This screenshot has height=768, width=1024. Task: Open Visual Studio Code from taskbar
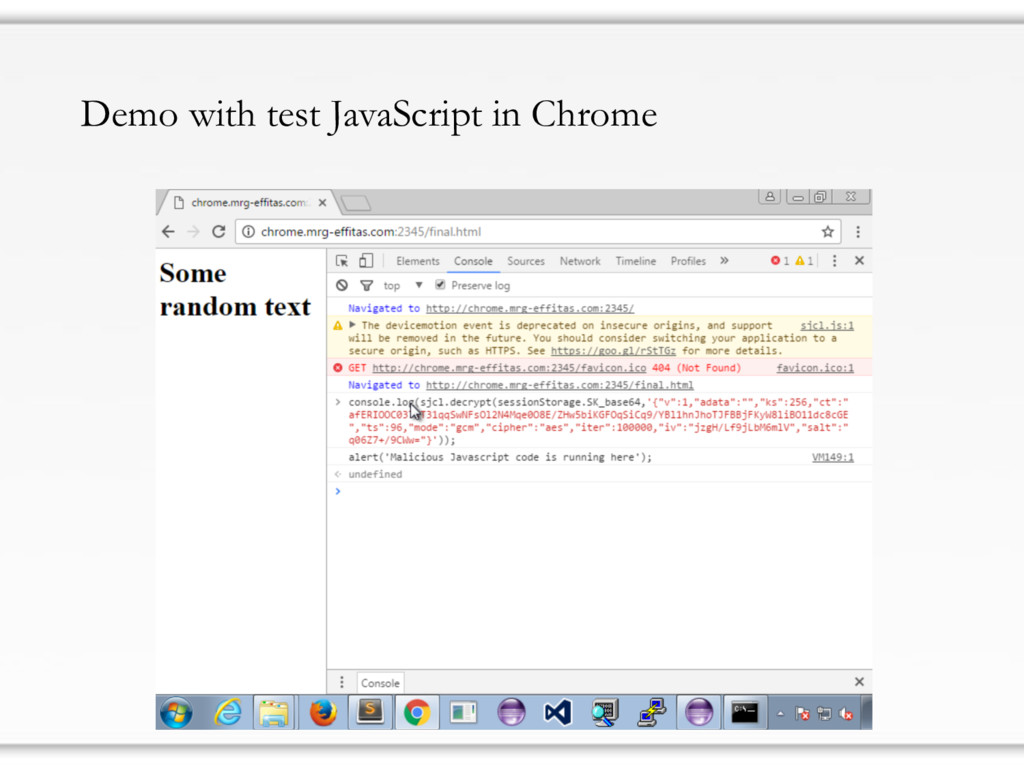[x=557, y=712]
